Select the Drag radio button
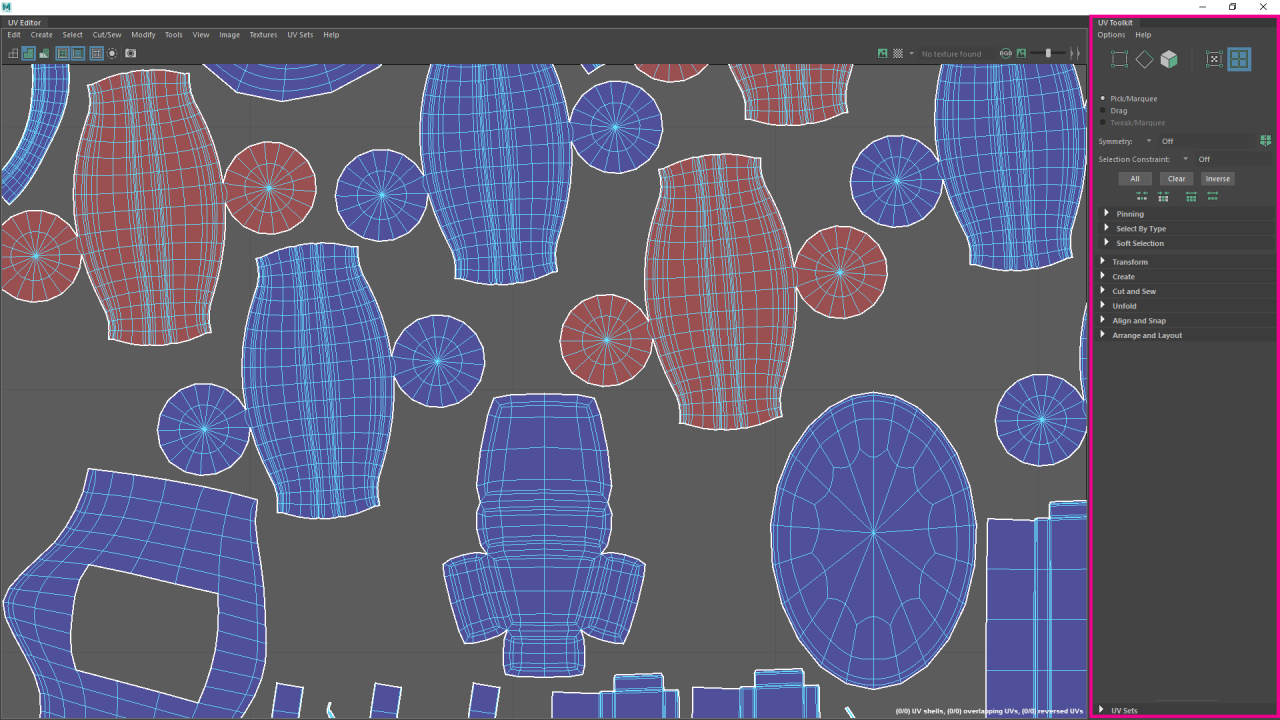 click(x=1103, y=111)
